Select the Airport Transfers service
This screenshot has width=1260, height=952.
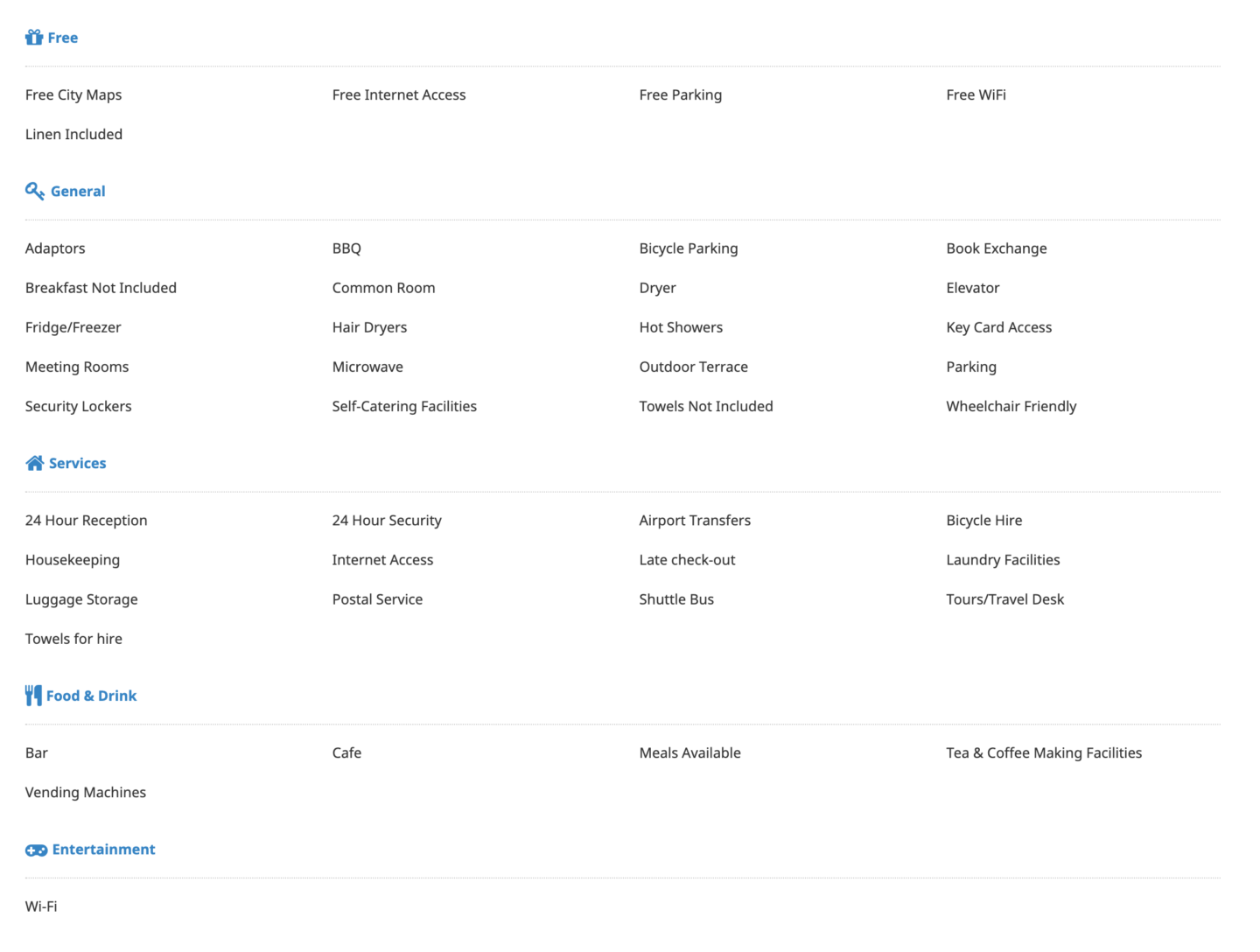pyautogui.click(x=695, y=521)
